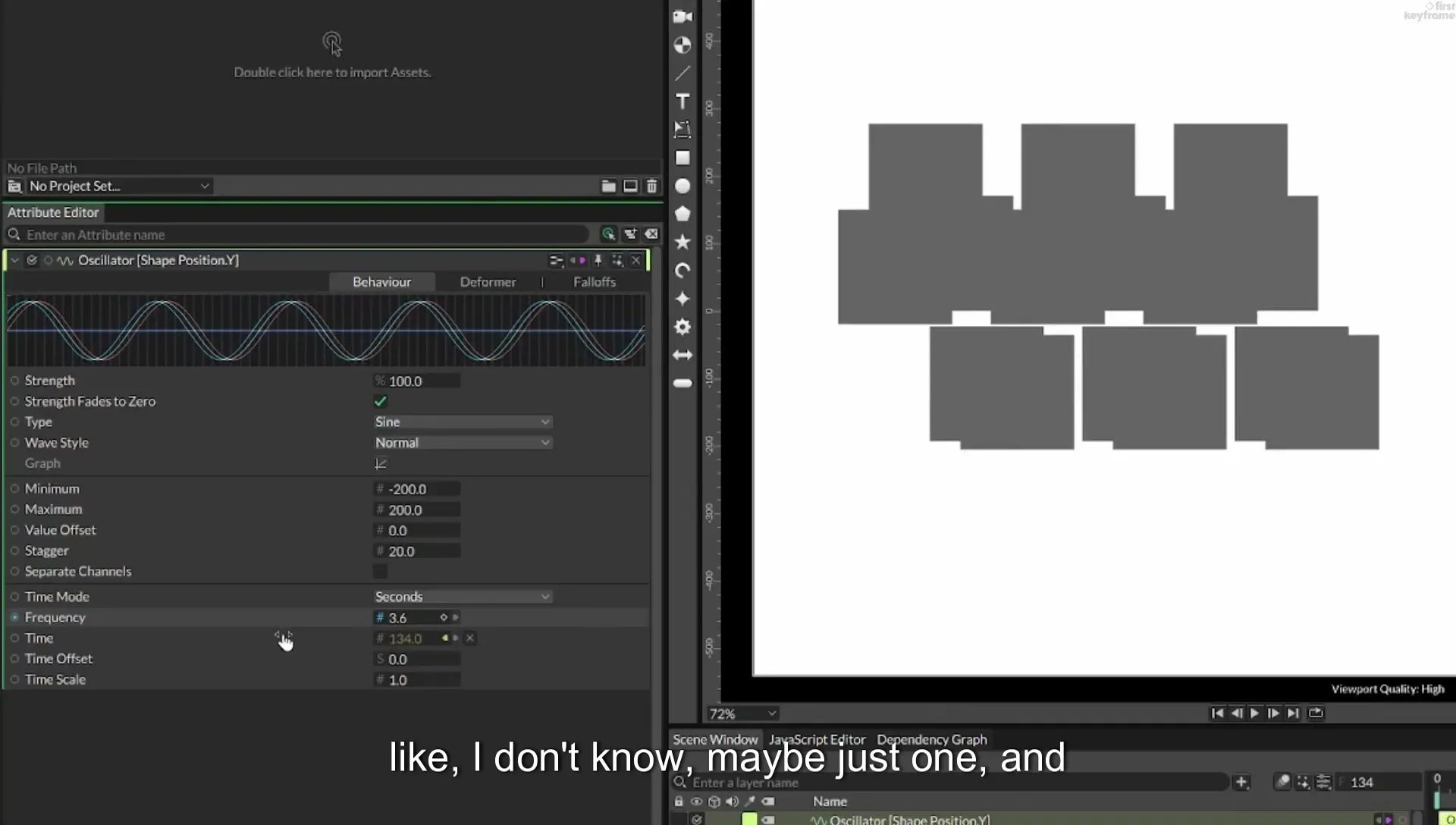The width and height of the screenshot is (1456, 825).
Task: Select the Super Ellipse shape tool
Action: pos(682,298)
